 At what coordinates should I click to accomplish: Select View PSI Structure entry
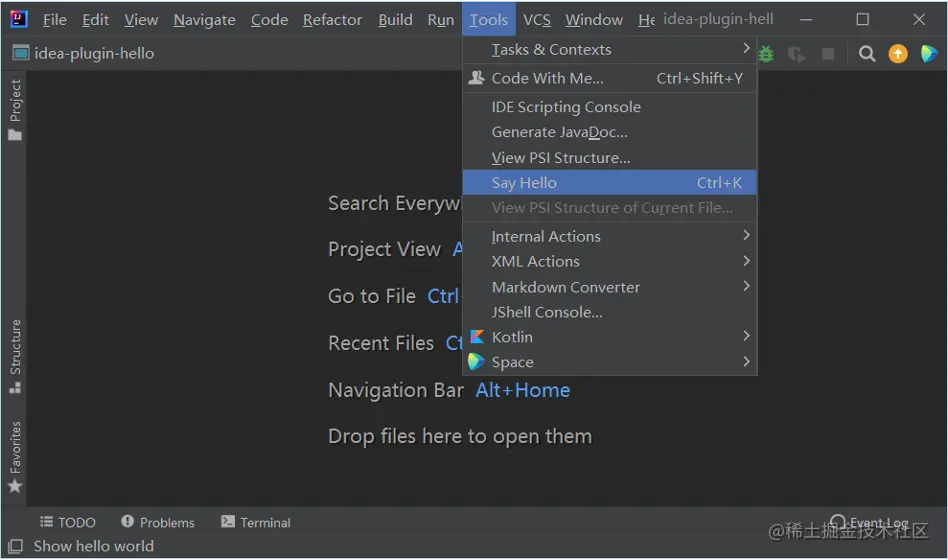click(609, 158)
